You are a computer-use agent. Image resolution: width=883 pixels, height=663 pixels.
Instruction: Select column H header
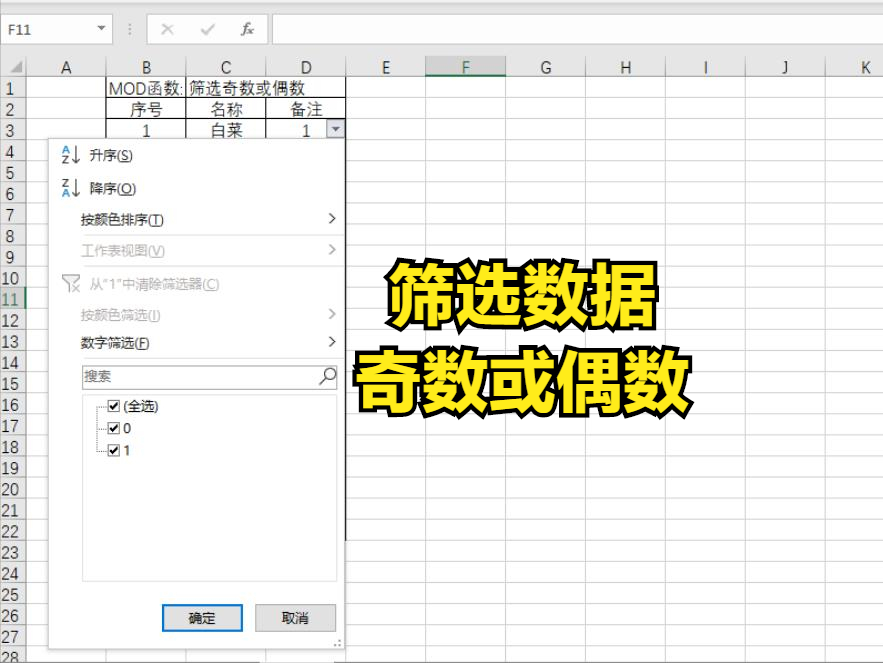tap(626, 67)
